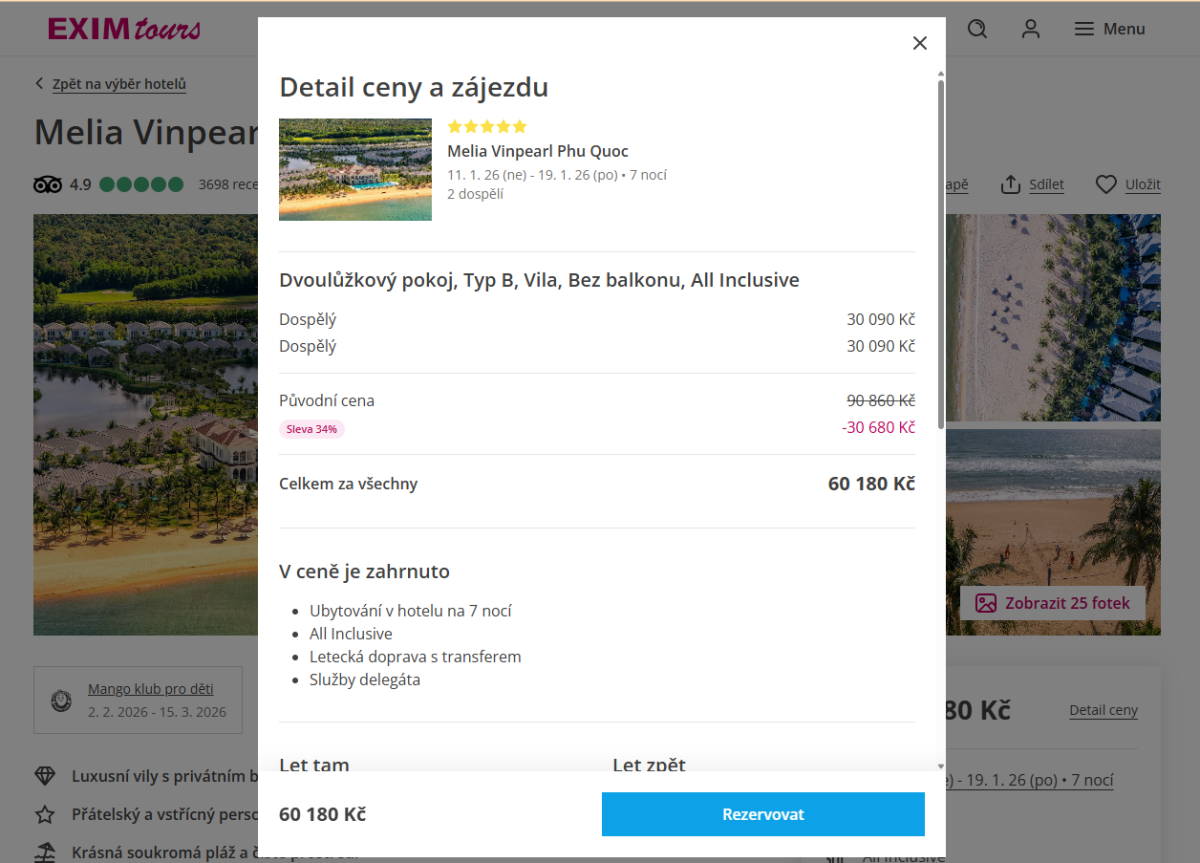Click the Sdílet share icon
Viewport: 1200px width, 863px height.
[x=1011, y=185]
